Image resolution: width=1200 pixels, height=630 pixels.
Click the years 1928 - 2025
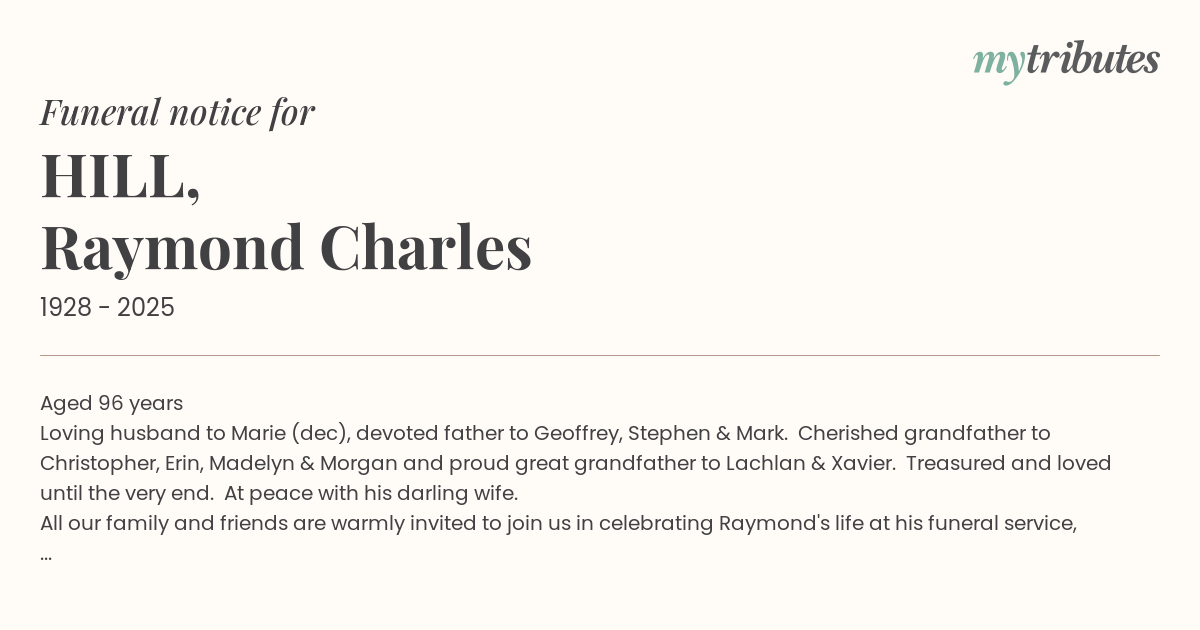(x=107, y=308)
